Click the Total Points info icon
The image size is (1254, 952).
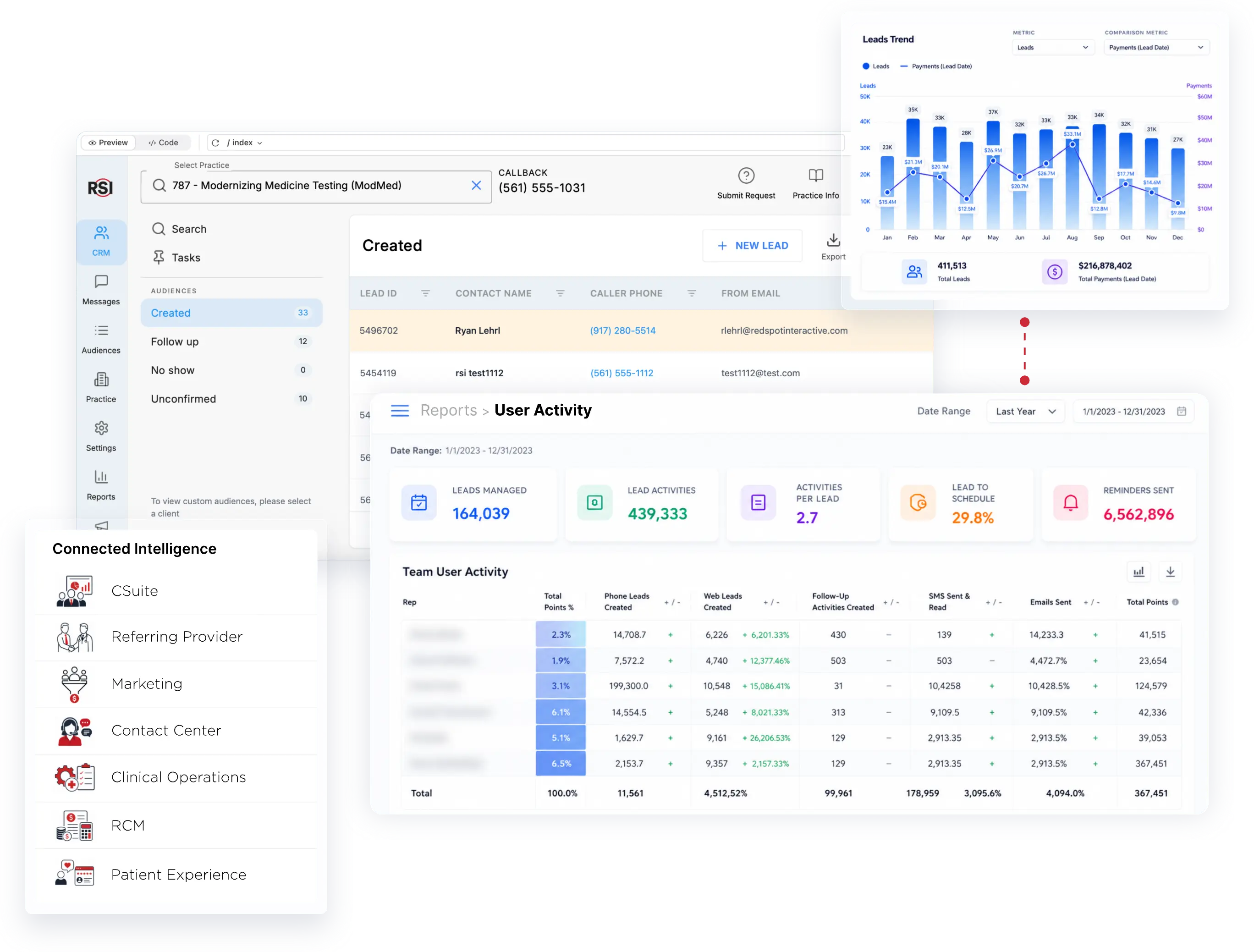1175,602
